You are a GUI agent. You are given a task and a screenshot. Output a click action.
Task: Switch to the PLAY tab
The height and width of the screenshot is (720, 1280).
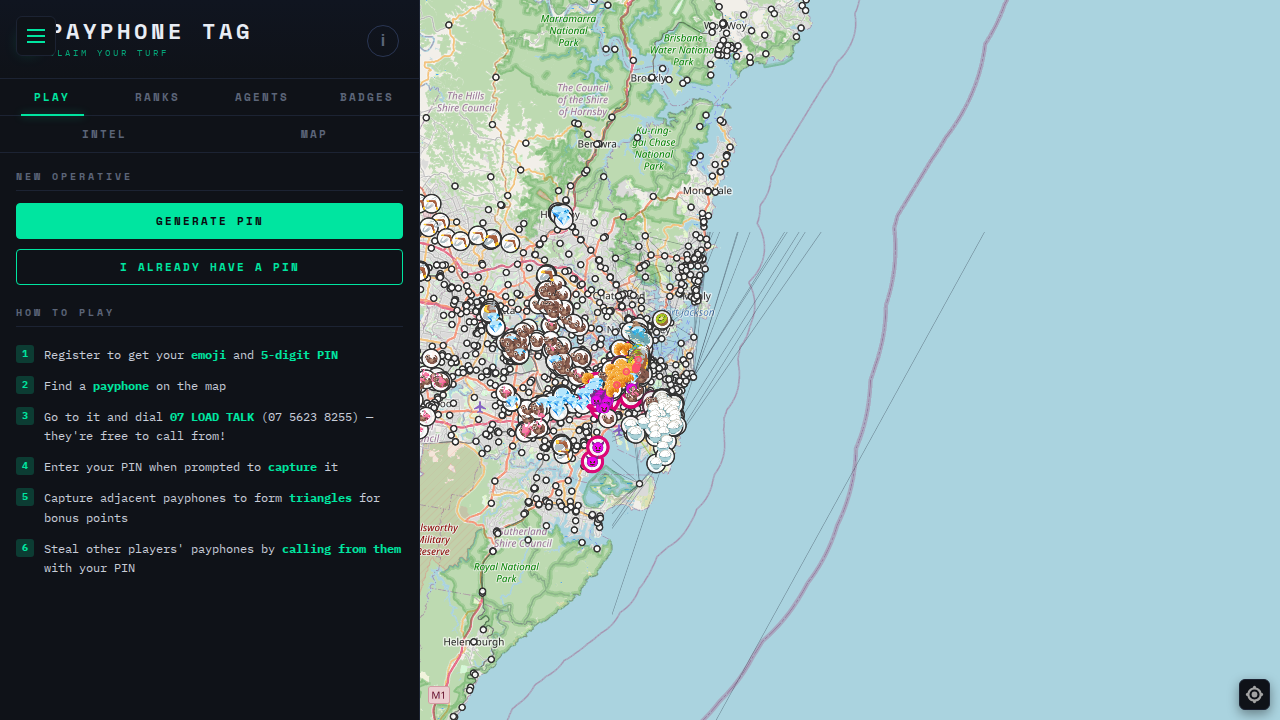coord(52,97)
